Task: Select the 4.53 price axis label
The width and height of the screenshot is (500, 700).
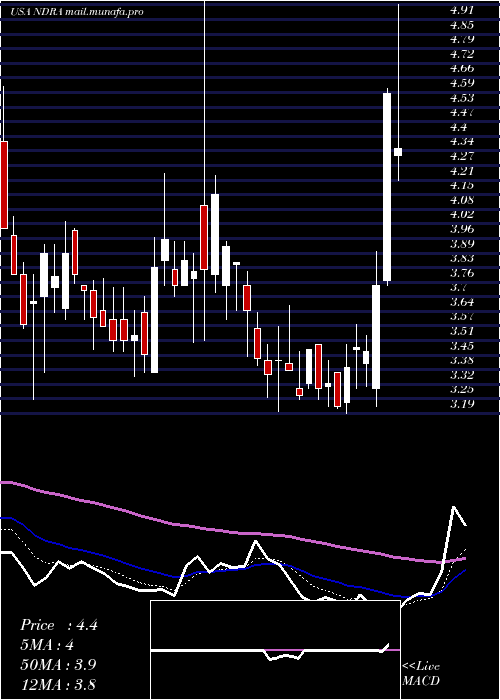Action: coord(461,98)
